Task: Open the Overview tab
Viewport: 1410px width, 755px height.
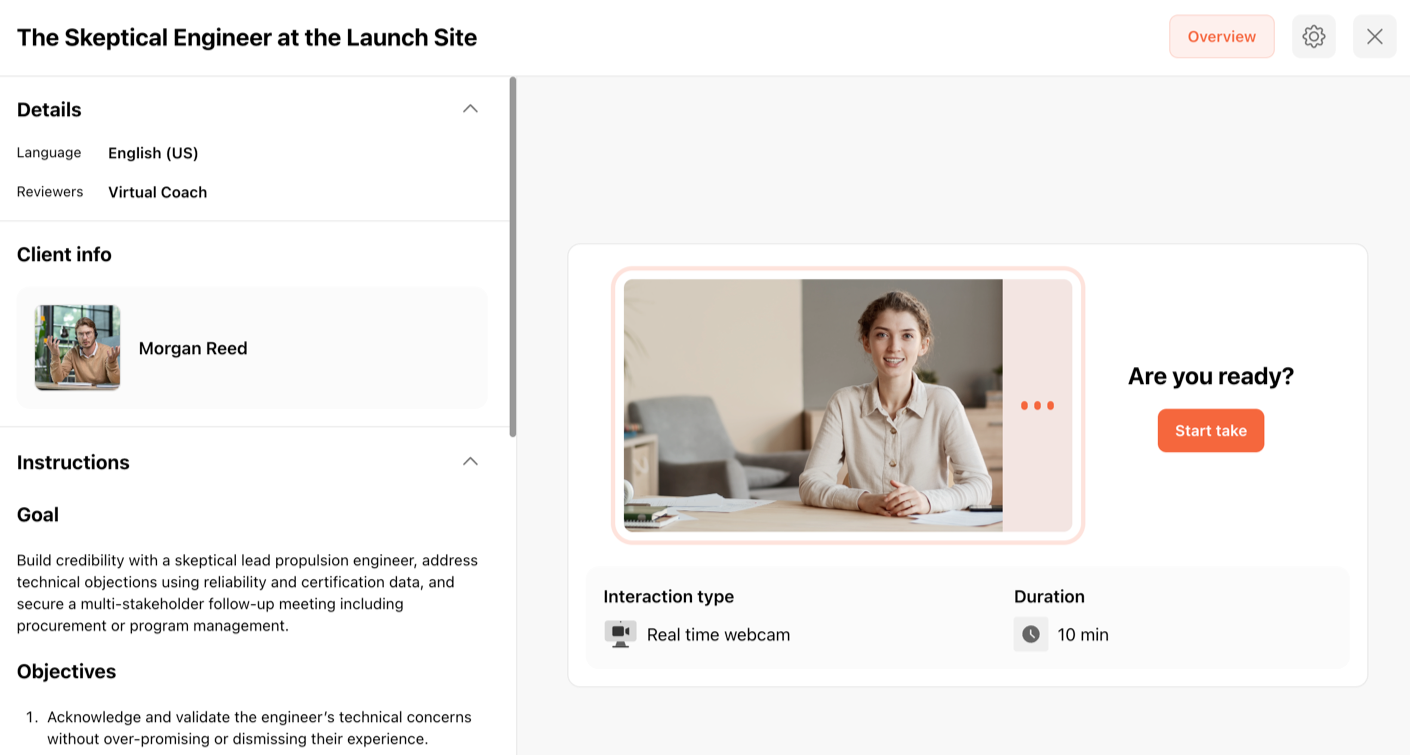Action: 1221,37
